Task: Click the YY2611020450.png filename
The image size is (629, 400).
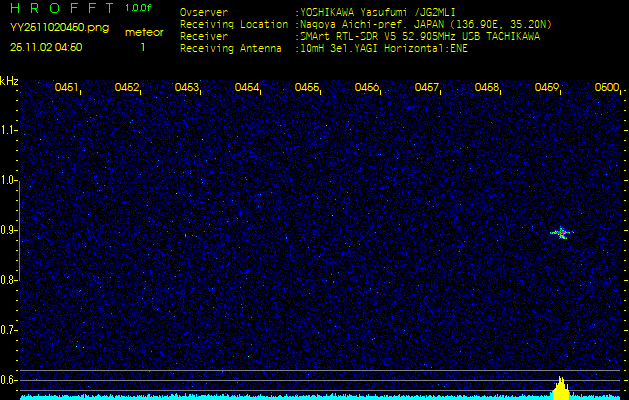Action: [48, 29]
